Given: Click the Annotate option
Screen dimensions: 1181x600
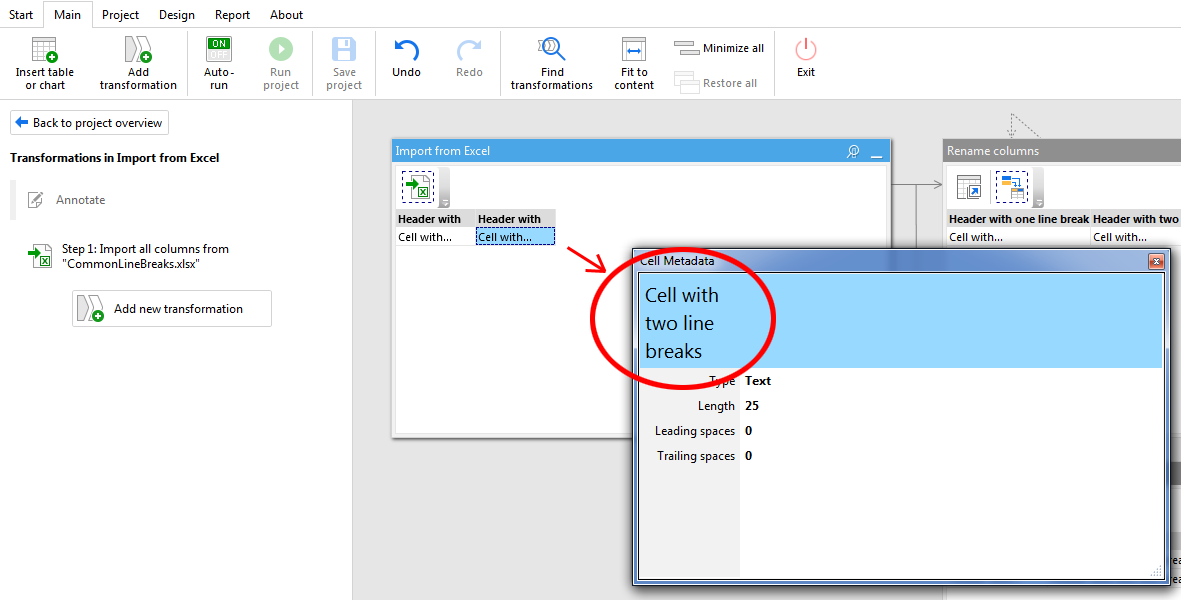Looking at the screenshot, I should tap(68, 199).
